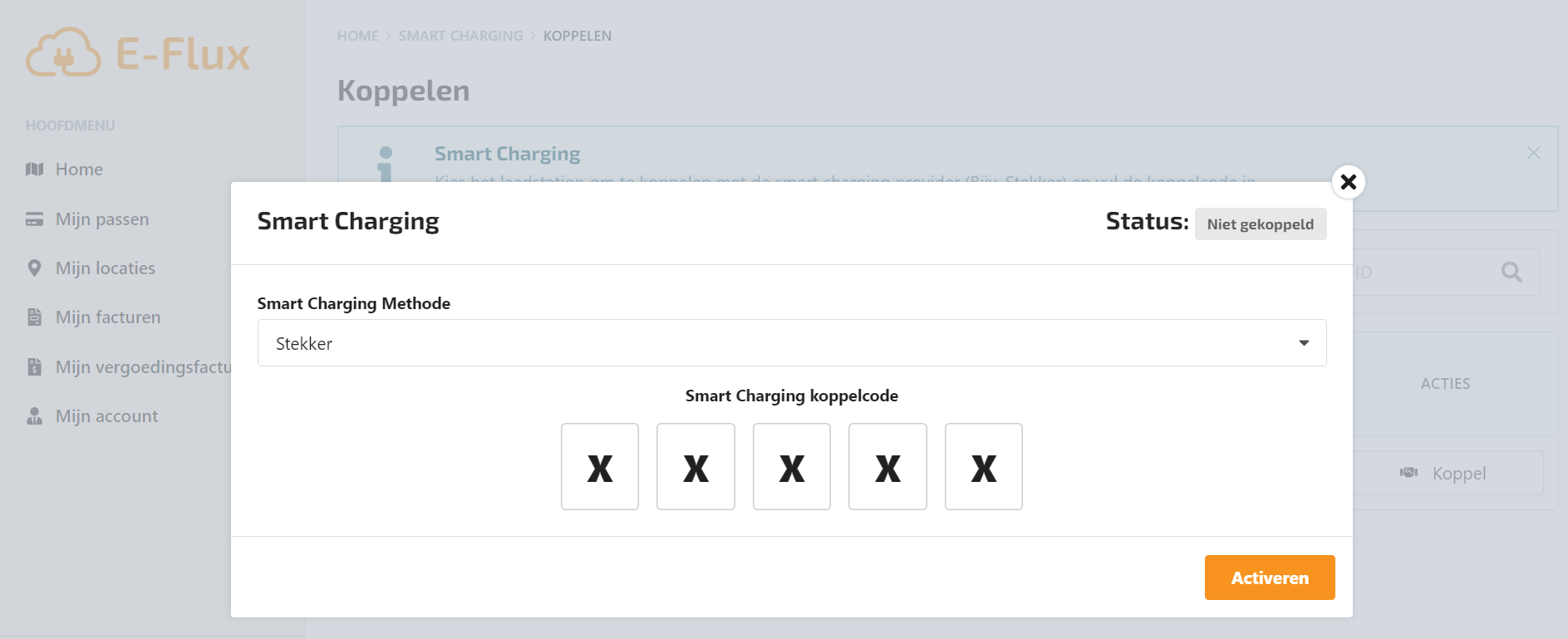Go to the HOME breadcrumb link
1568x639 pixels.
click(357, 36)
